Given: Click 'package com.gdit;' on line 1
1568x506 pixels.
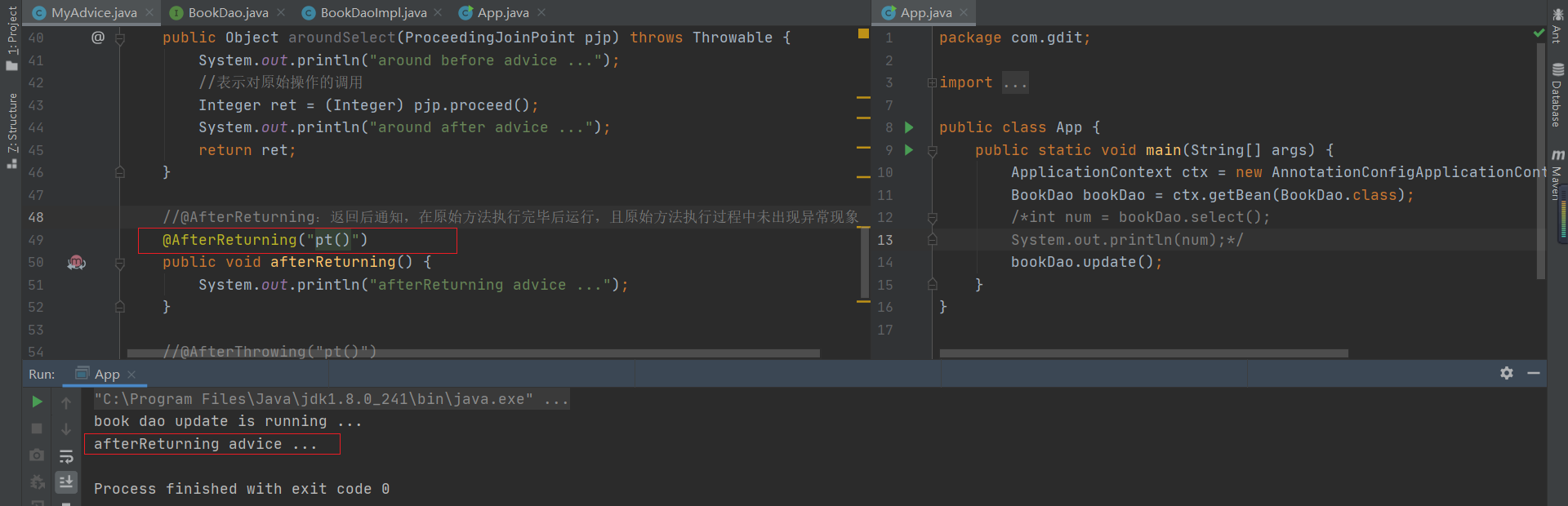Looking at the screenshot, I should (1014, 38).
